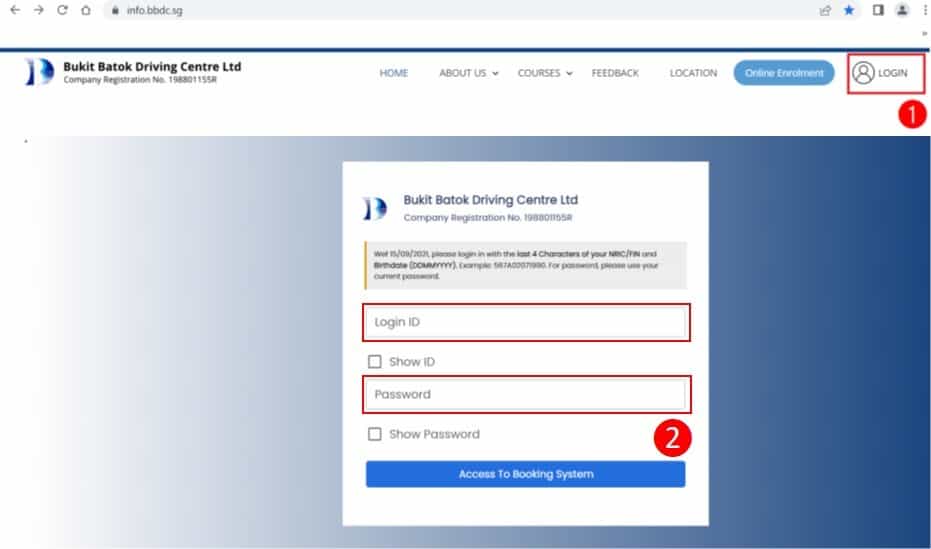Expand the COURSES dropdown menu
The image size is (931, 549).
pyautogui.click(x=544, y=73)
